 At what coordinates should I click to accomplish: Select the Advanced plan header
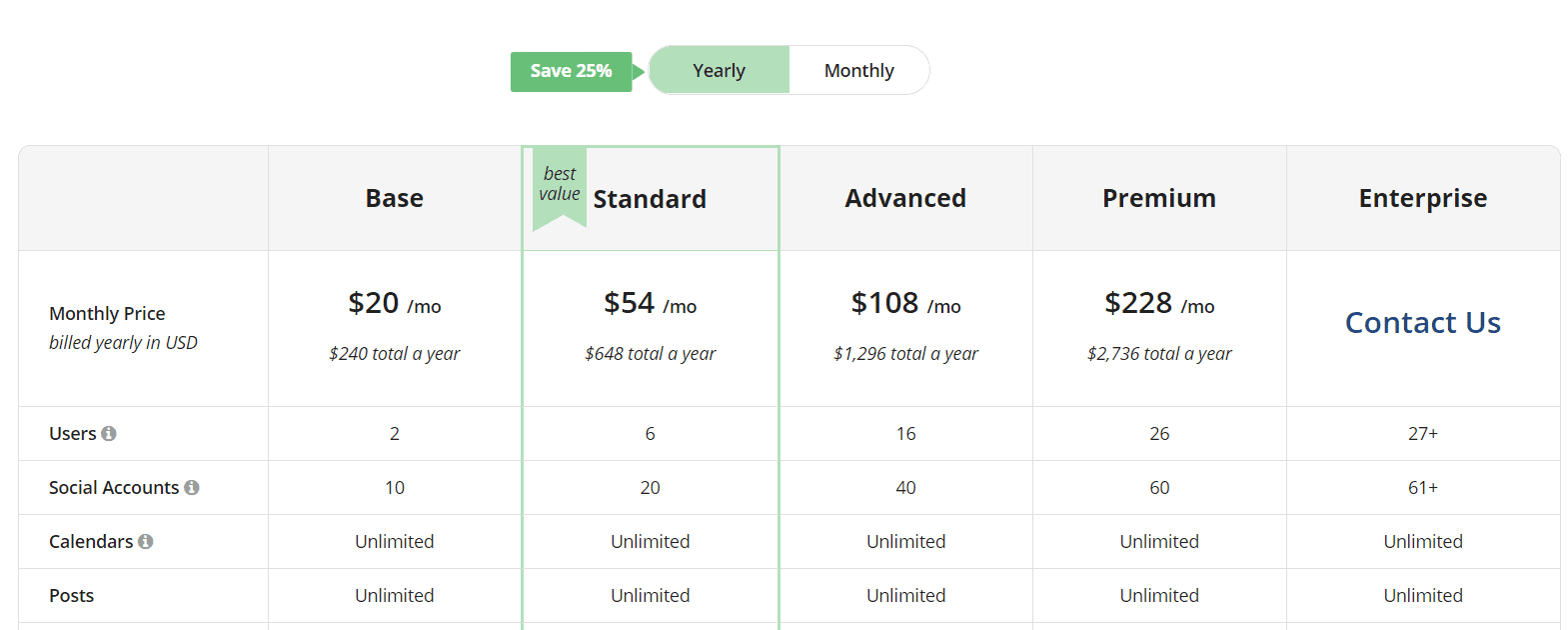[x=905, y=199]
